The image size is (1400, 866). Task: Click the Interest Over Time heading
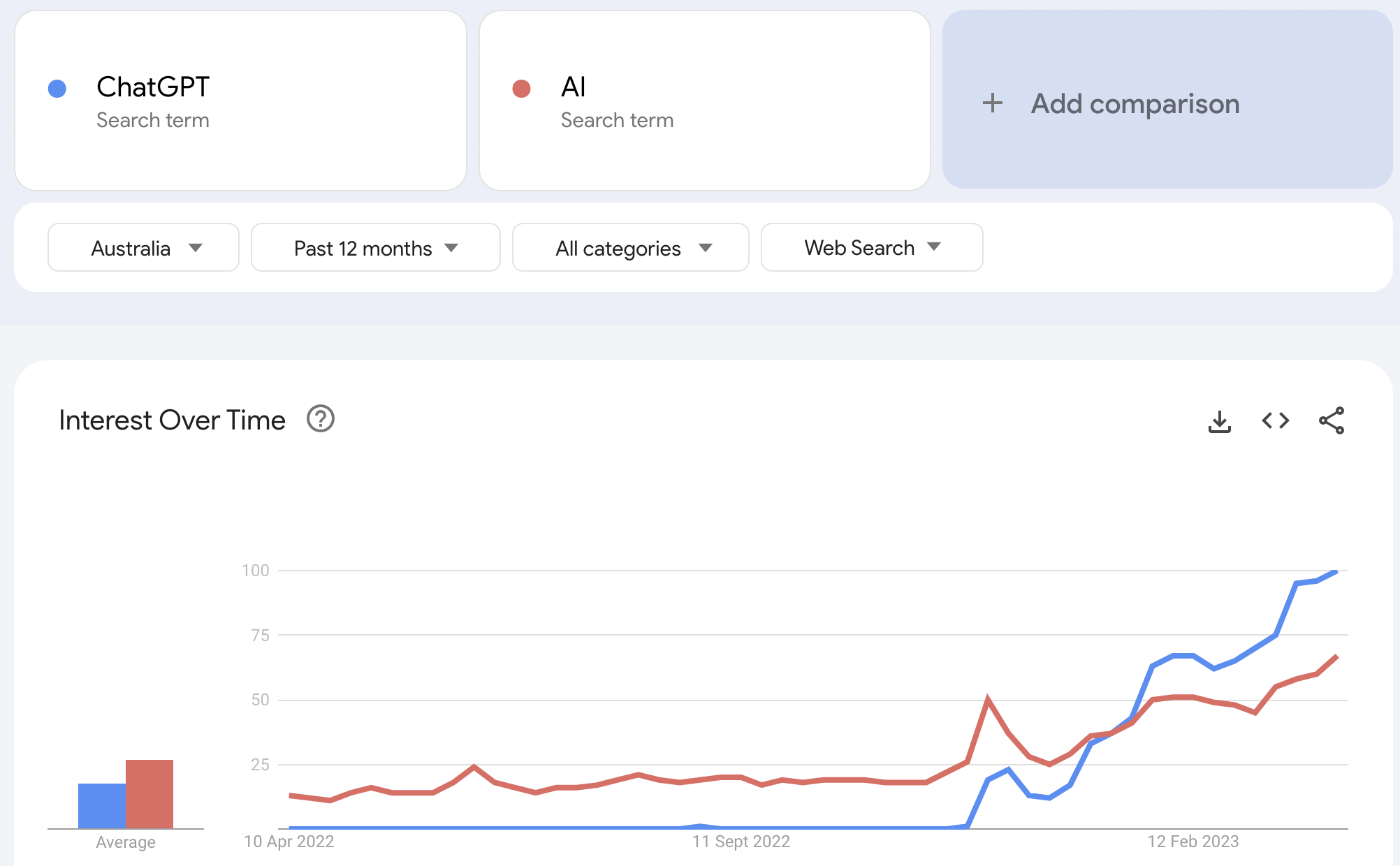172,420
